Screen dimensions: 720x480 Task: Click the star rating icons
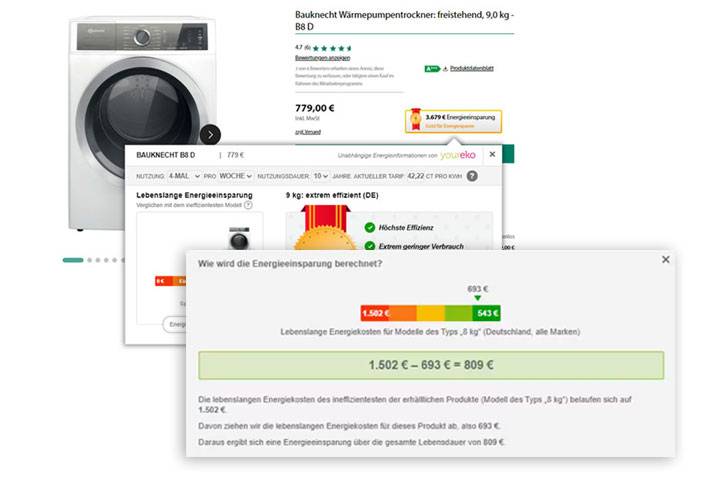[x=332, y=48]
